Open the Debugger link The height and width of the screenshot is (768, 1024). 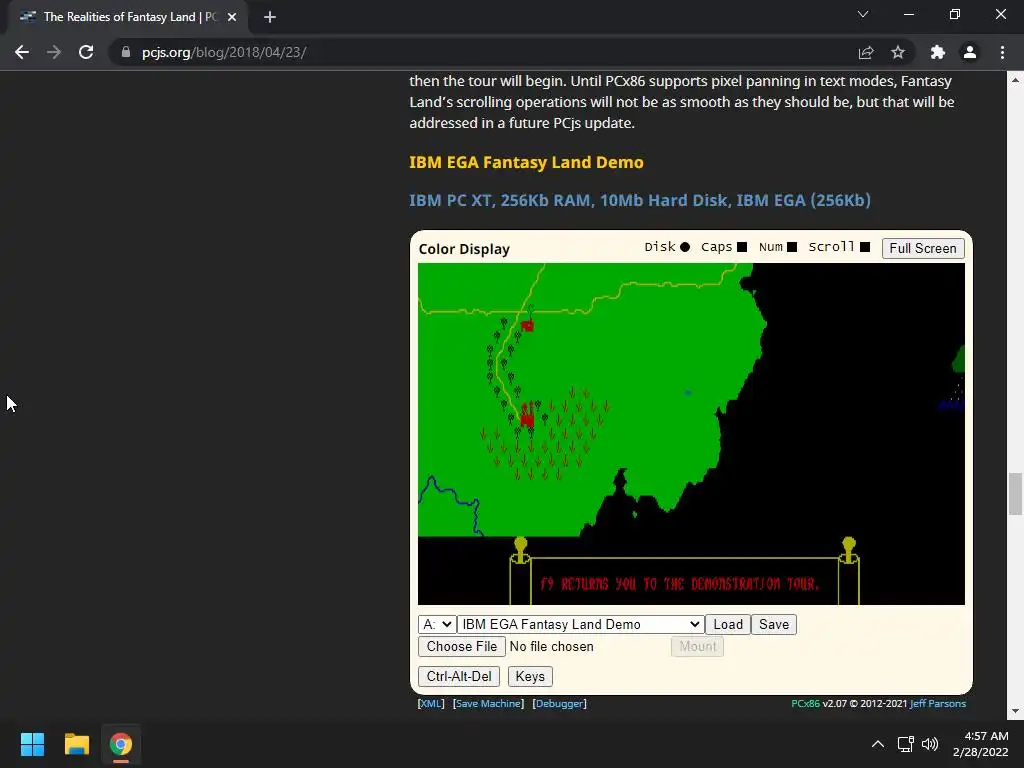coord(560,703)
